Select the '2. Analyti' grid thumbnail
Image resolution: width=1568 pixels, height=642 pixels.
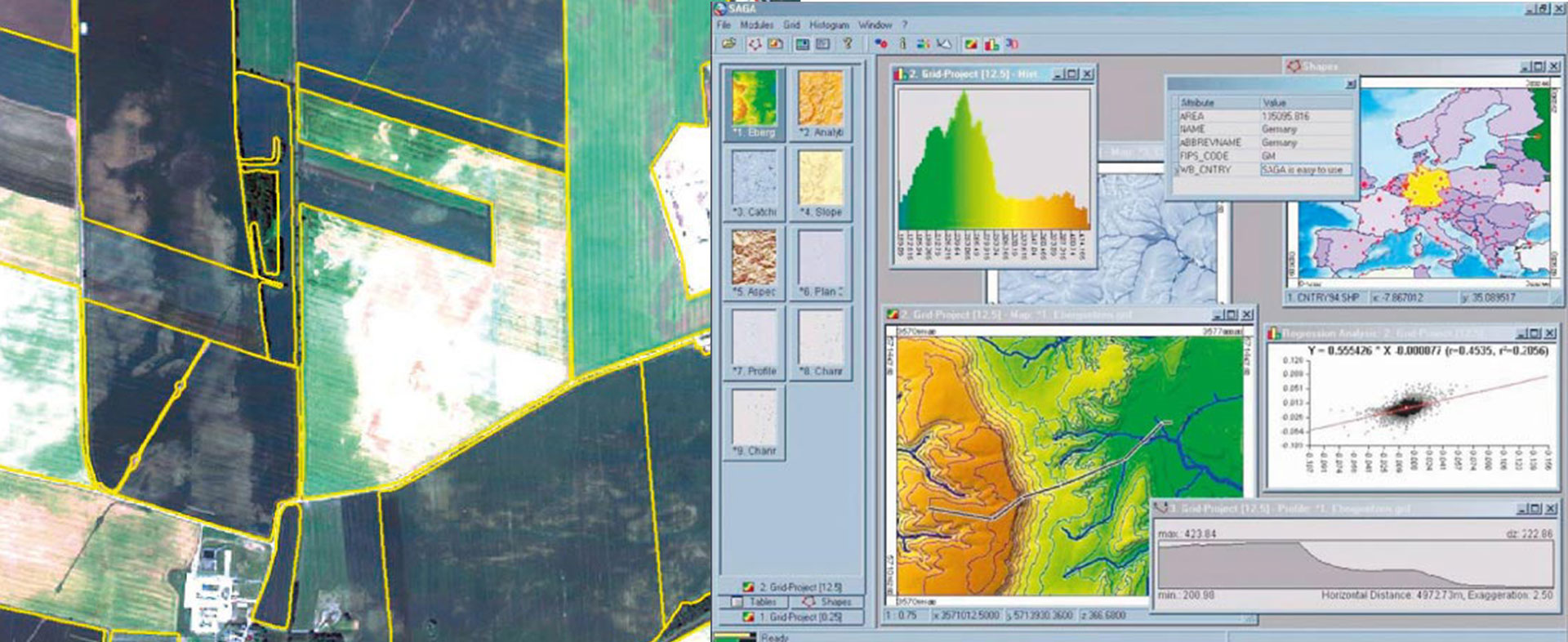(820, 104)
